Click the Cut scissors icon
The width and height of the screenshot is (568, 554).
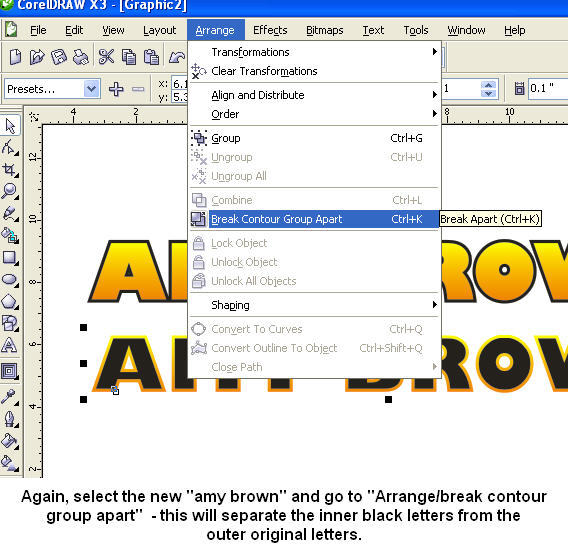click(x=106, y=57)
